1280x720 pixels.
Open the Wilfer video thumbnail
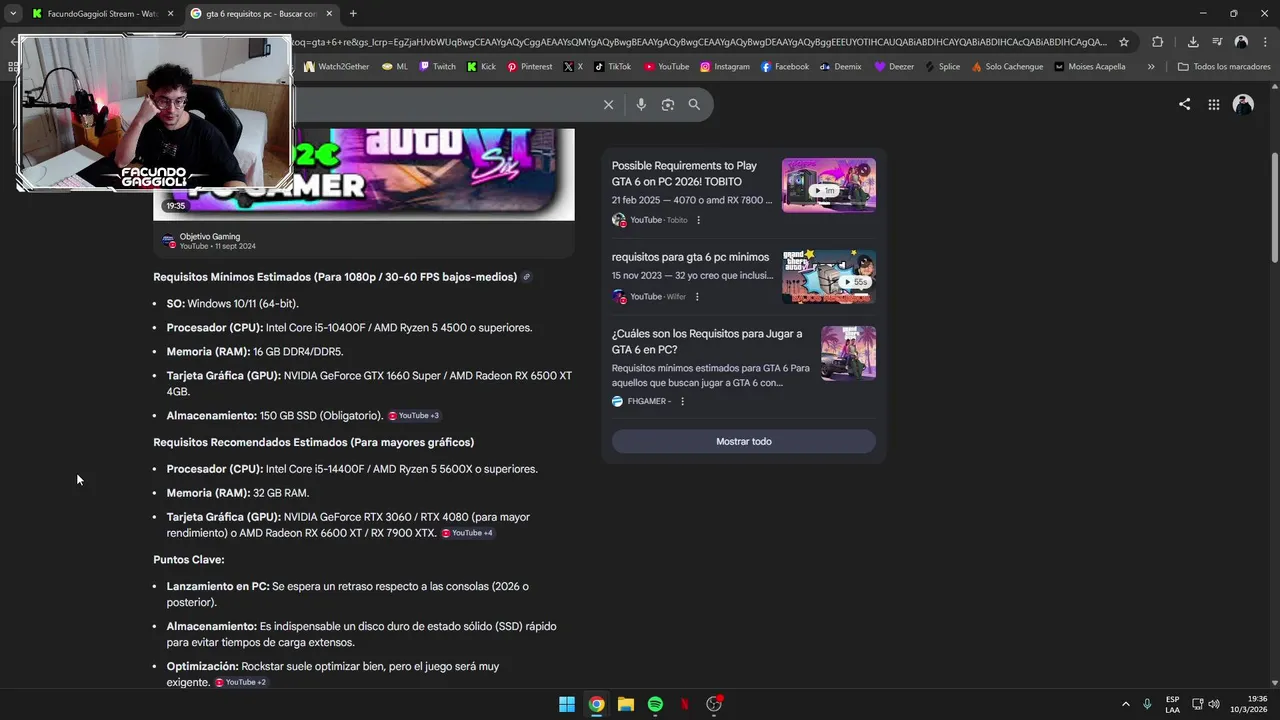click(x=829, y=277)
